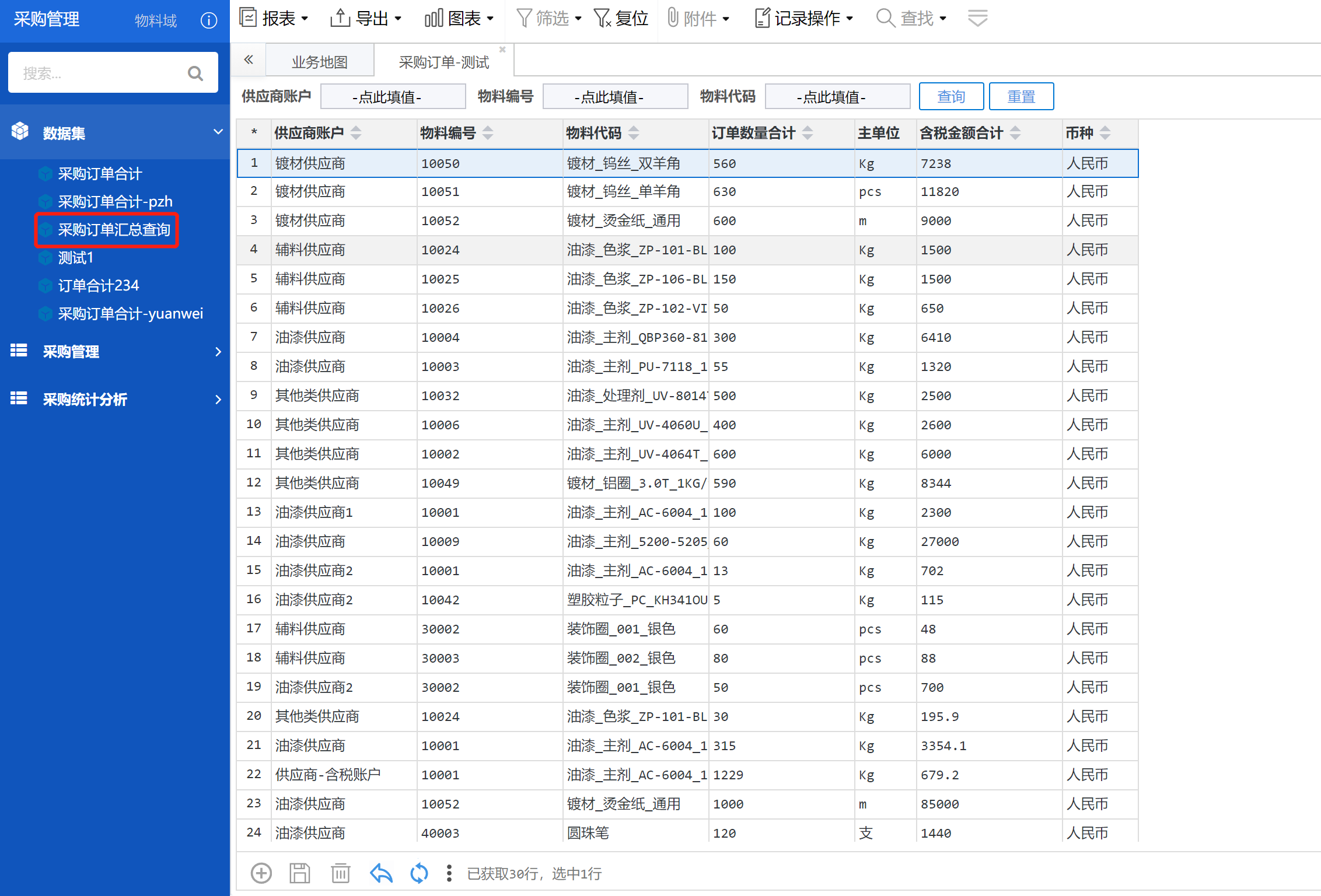Open 采购订单合计 dataset
The height and width of the screenshot is (896, 1321).
click(x=100, y=173)
